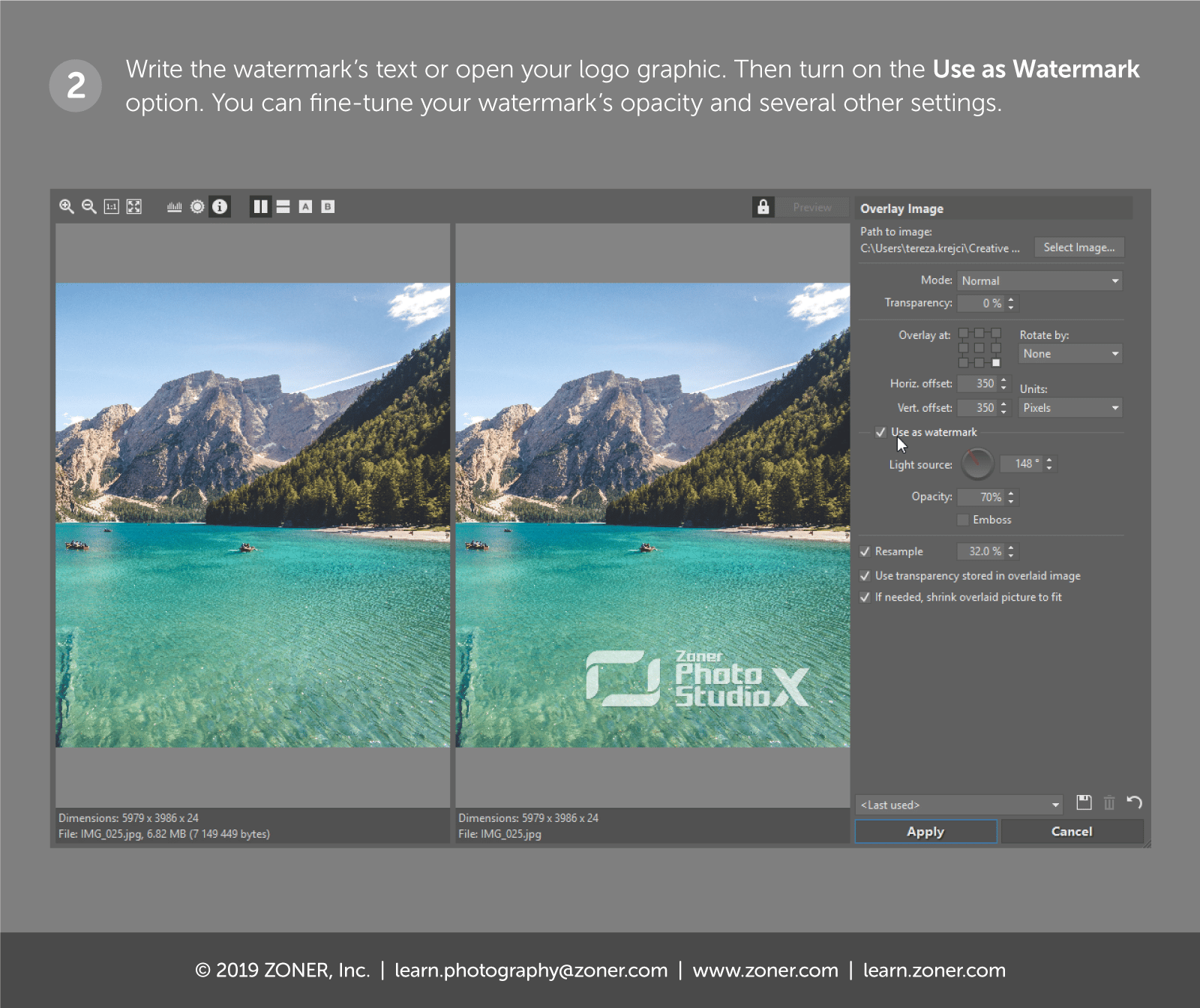This screenshot has width=1200, height=1008.
Task: Click the Light source angle dial
Action: tap(977, 464)
